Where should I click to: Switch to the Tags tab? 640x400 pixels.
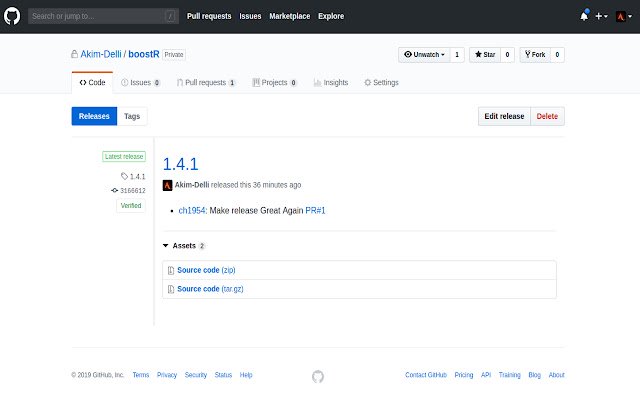[132, 116]
